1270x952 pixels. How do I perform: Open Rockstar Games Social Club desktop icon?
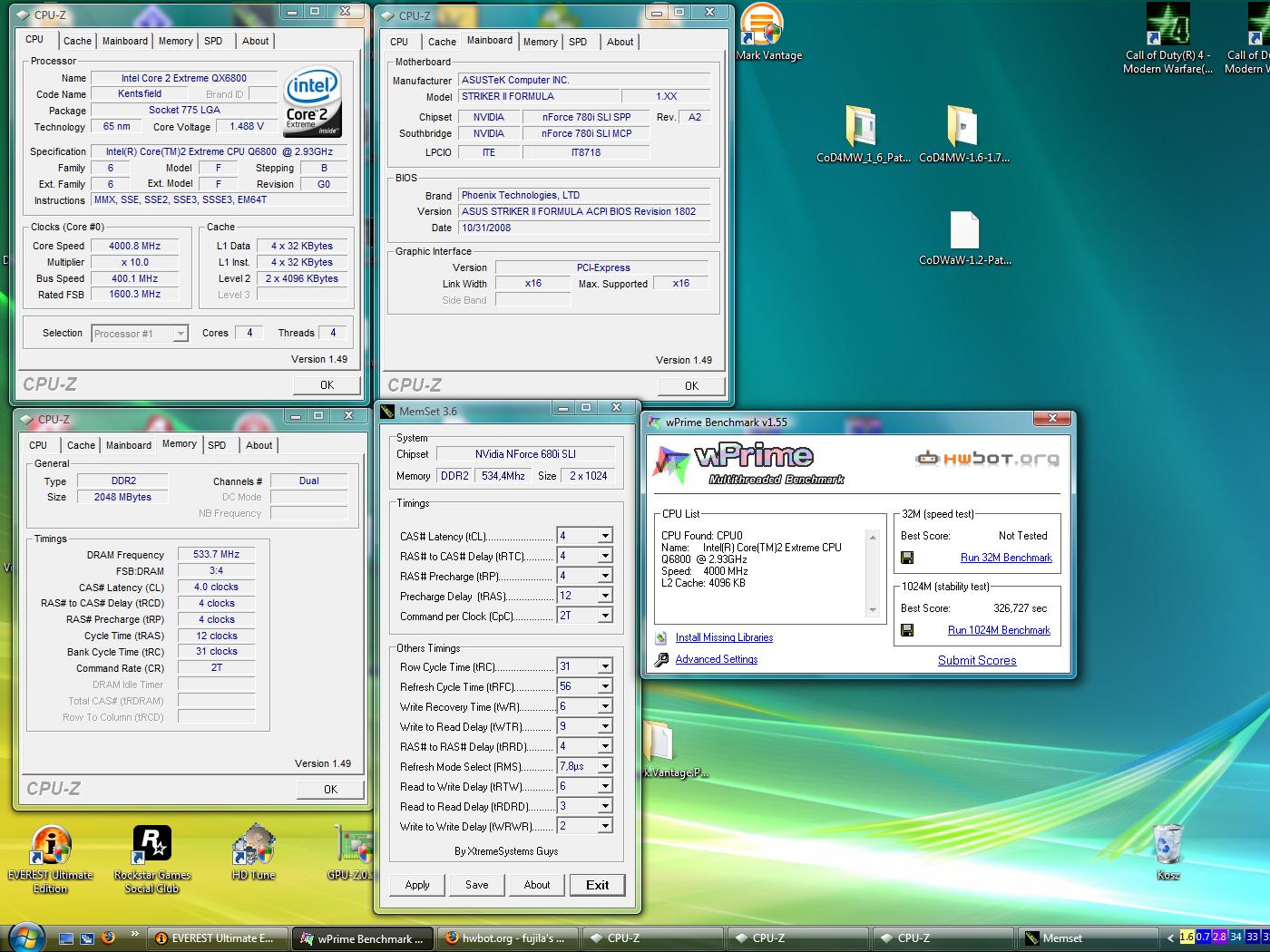pos(152,859)
